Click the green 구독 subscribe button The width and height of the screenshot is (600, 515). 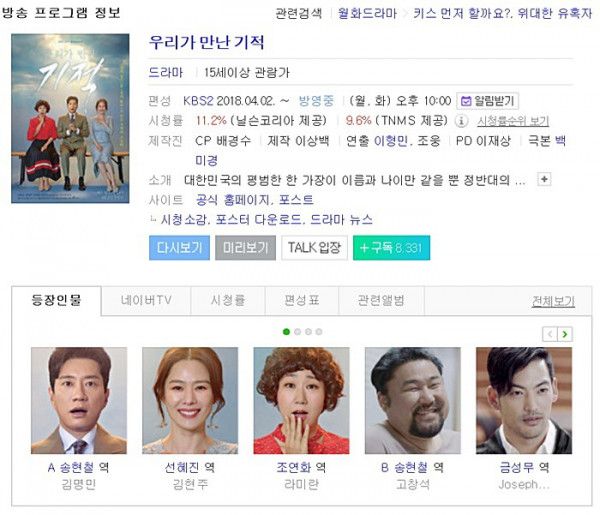pyautogui.click(x=391, y=248)
